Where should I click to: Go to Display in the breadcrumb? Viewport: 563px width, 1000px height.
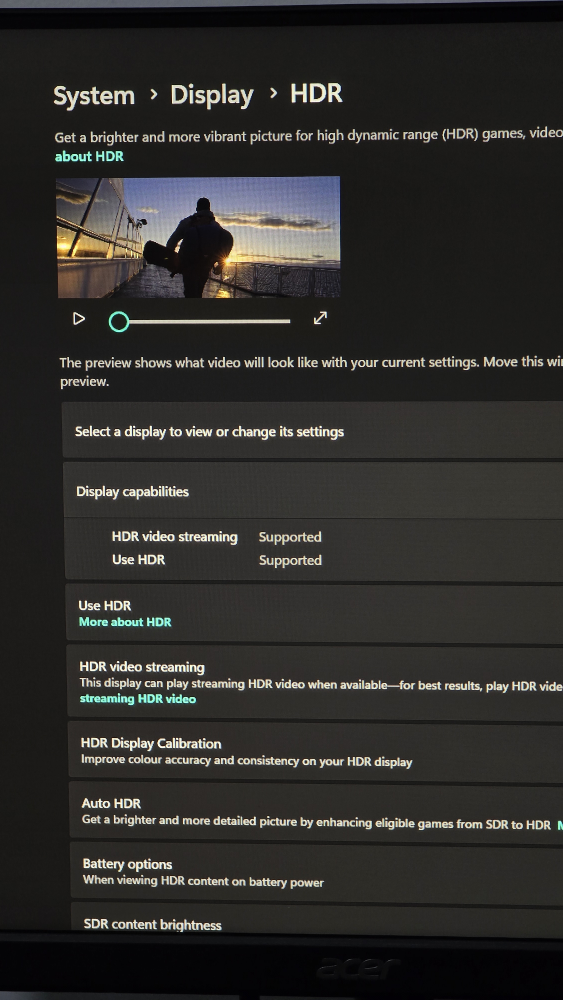coord(212,95)
